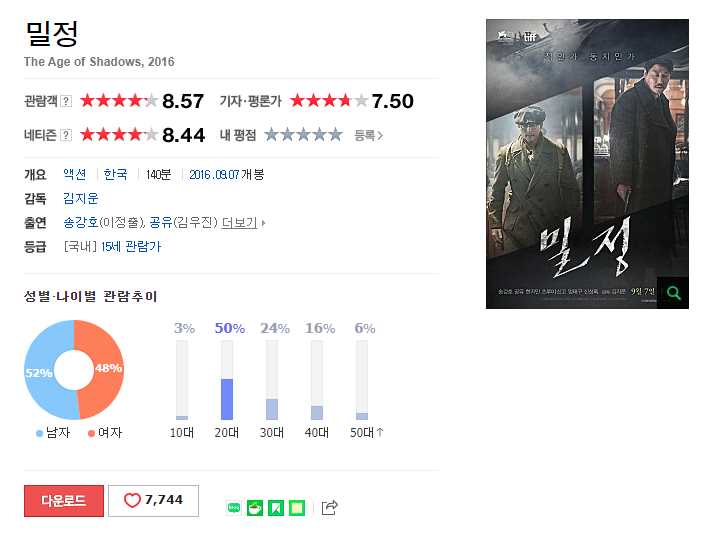713x533 pixels.
Task: Open the audience rating help question mark
Action: [x=66, y=101]
